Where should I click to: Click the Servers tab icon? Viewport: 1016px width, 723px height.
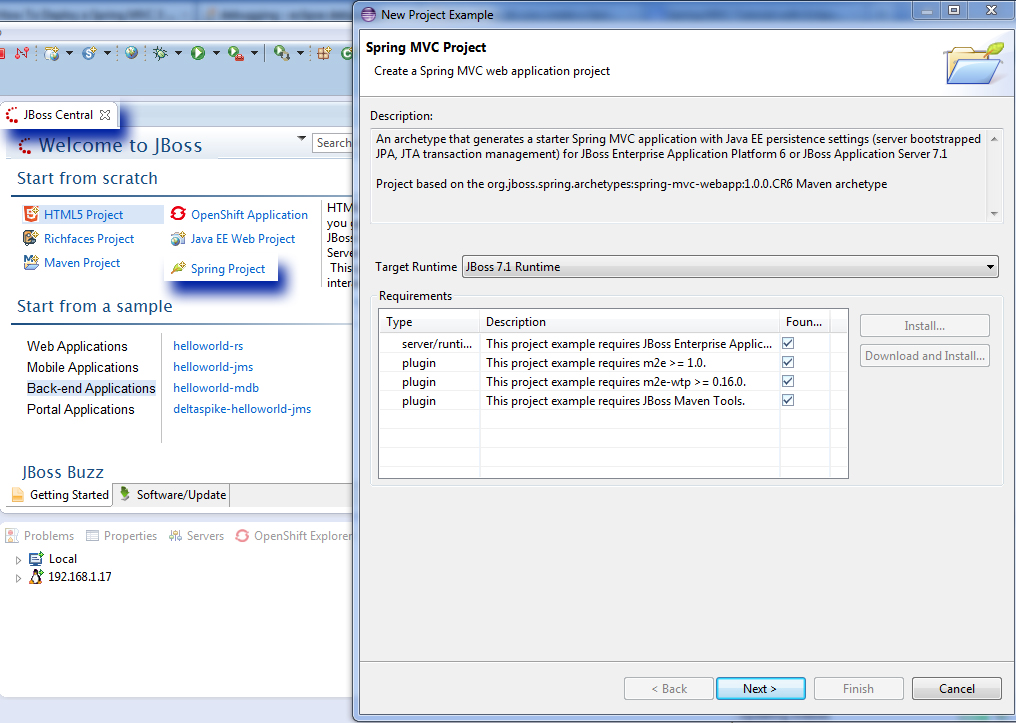(x=175, y=535)
